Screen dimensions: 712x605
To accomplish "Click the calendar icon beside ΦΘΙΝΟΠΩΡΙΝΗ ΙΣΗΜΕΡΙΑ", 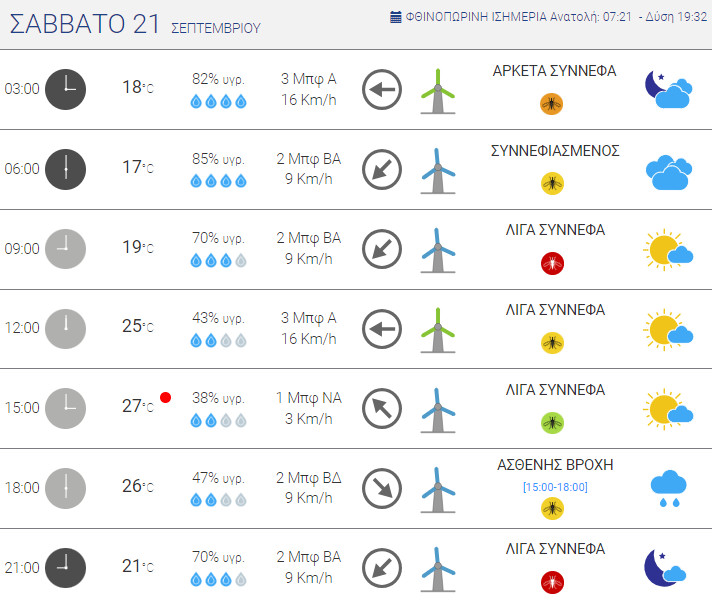I will pos(395,17).
